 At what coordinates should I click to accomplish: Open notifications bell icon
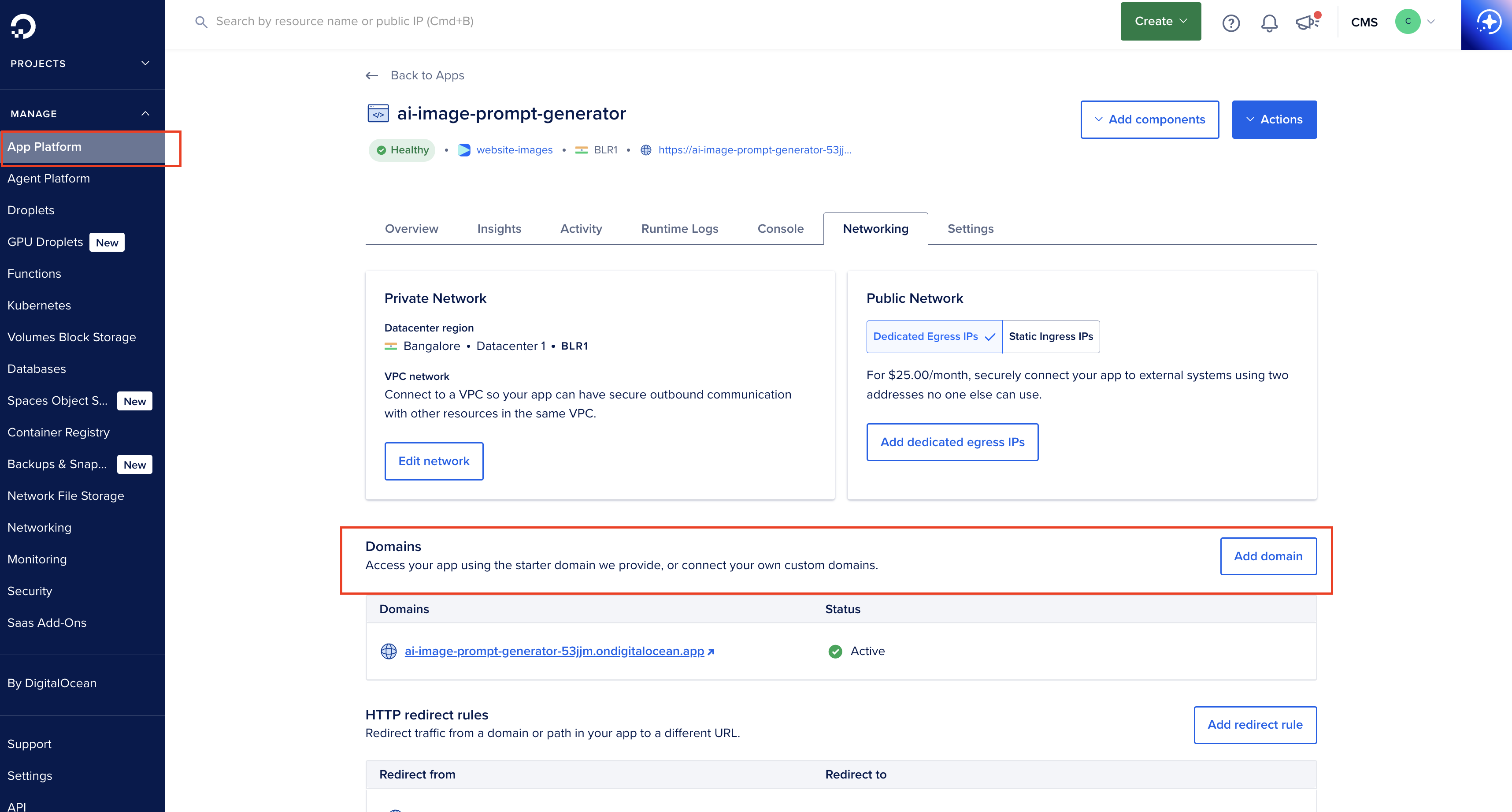[x=1269, y=23]
